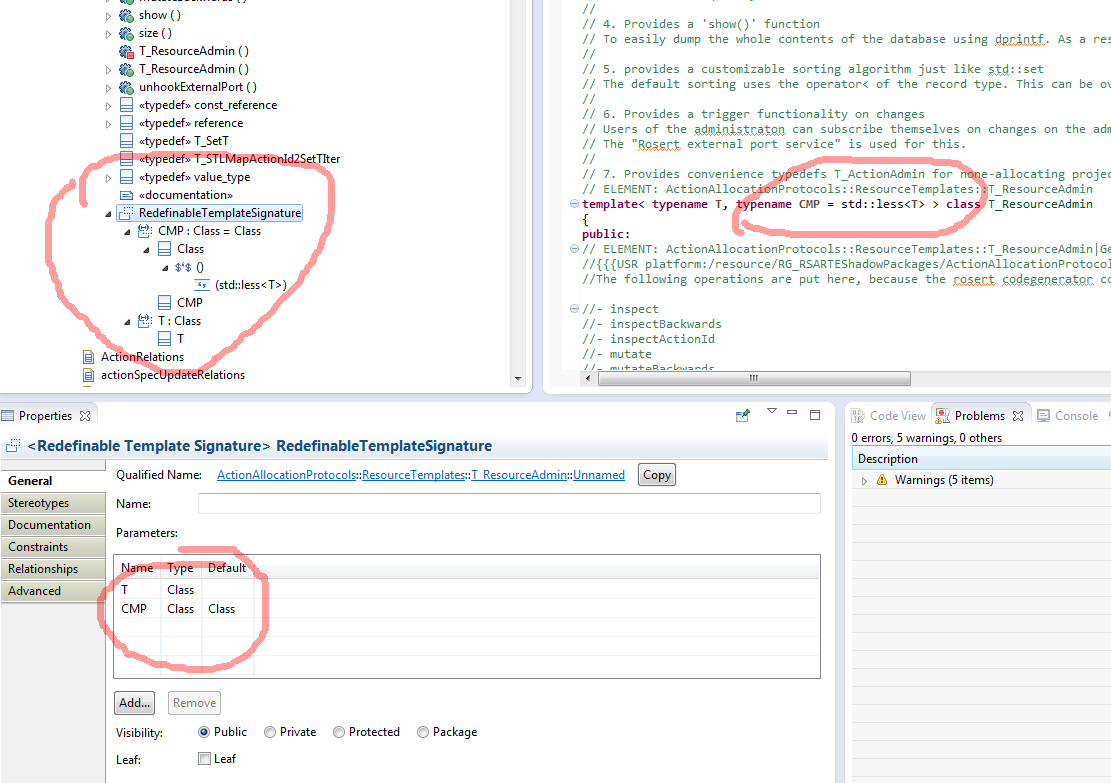Image resolution: width=1111 pixels, height=783 pixels.
Task: Select the Private visibility radio button
Action: (x=270, y=732)
